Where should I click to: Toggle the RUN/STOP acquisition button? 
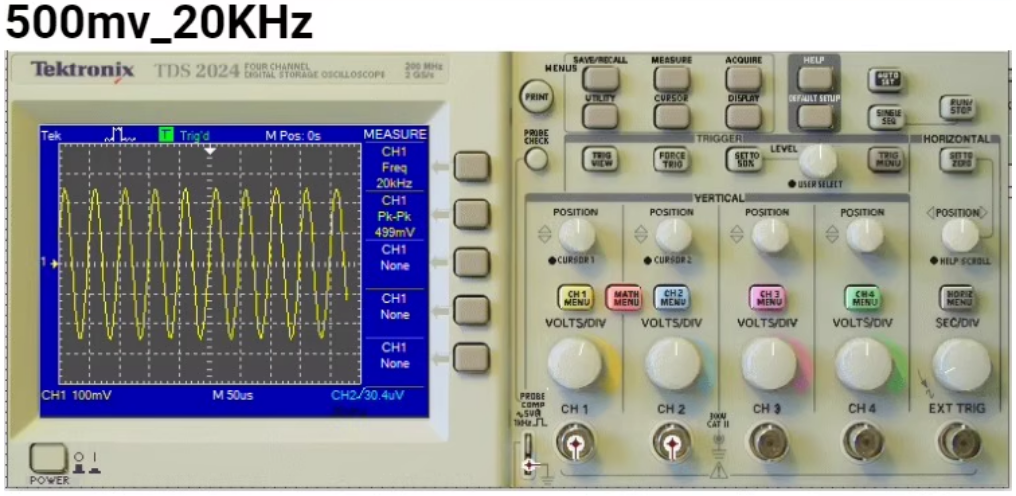click(955, 109)
